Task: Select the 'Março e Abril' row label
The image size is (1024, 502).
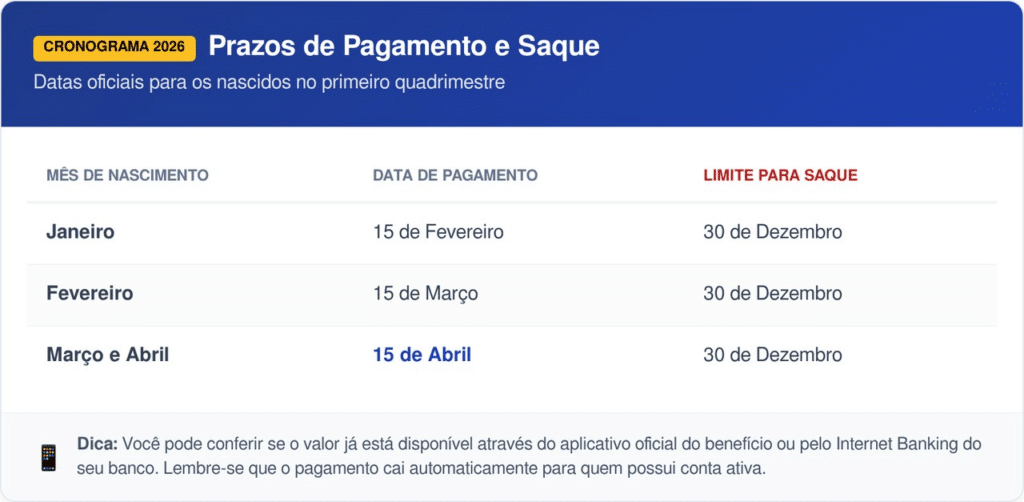Action: click(x=107, y=355)
